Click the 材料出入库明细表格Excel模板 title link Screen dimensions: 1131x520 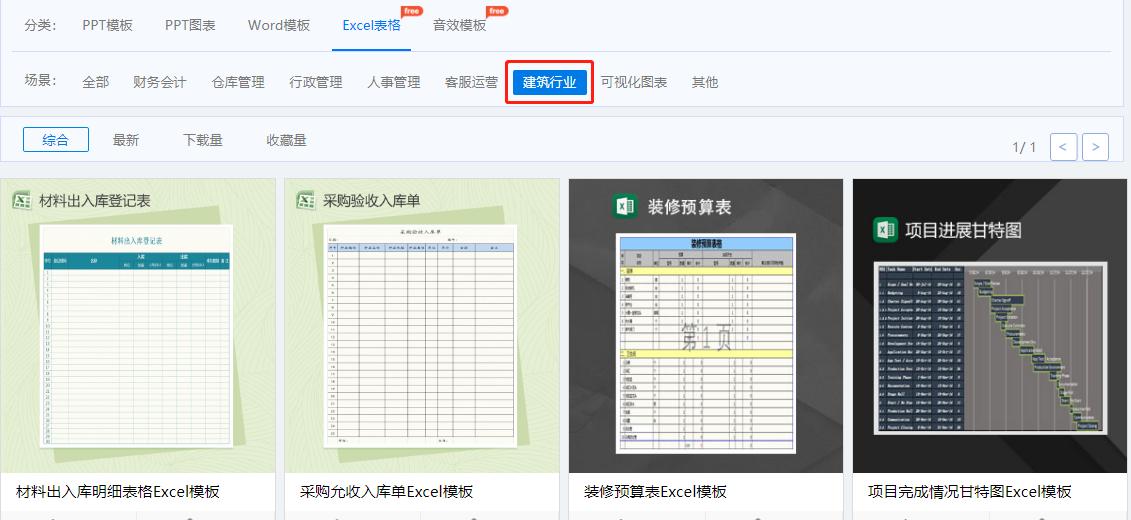click(118, 492)
